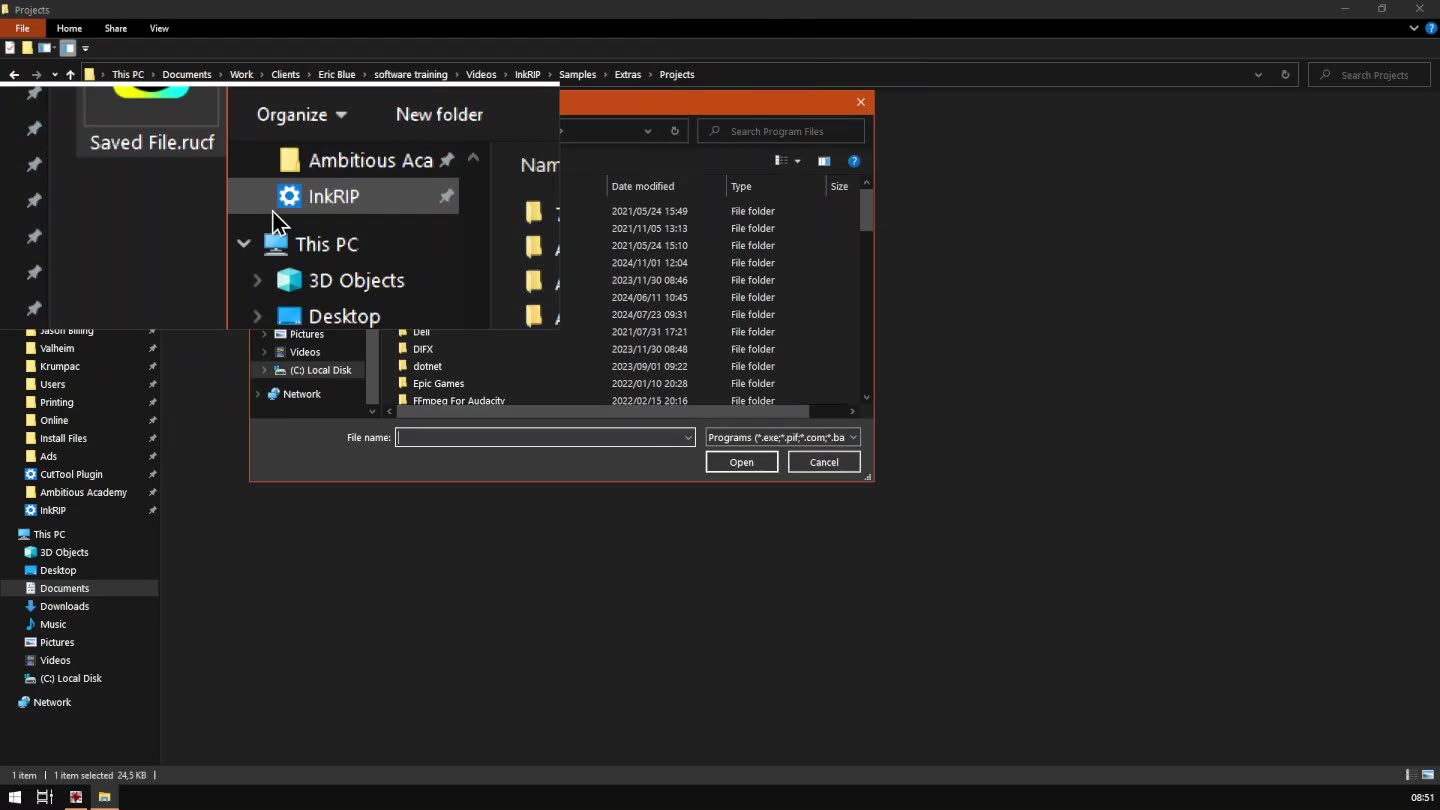Go up one folder with the up arrow
Viewport: 1440px width, 810px height.
[x=70, y=75]
